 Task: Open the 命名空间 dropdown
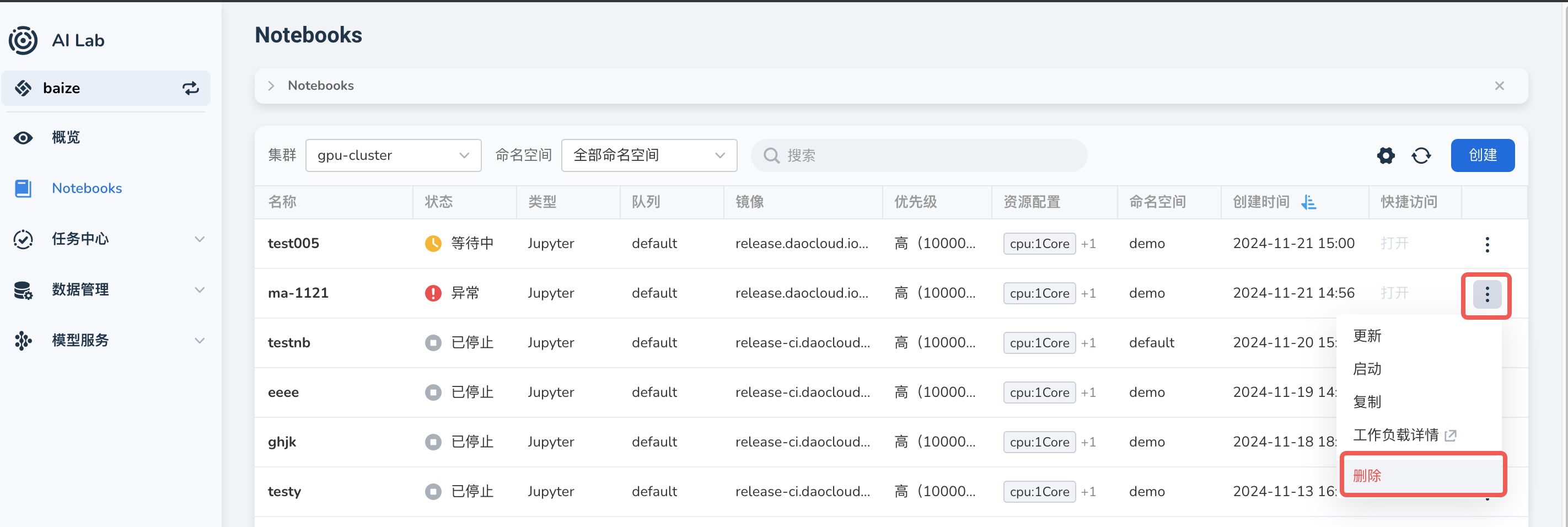[x=649, y=155]
